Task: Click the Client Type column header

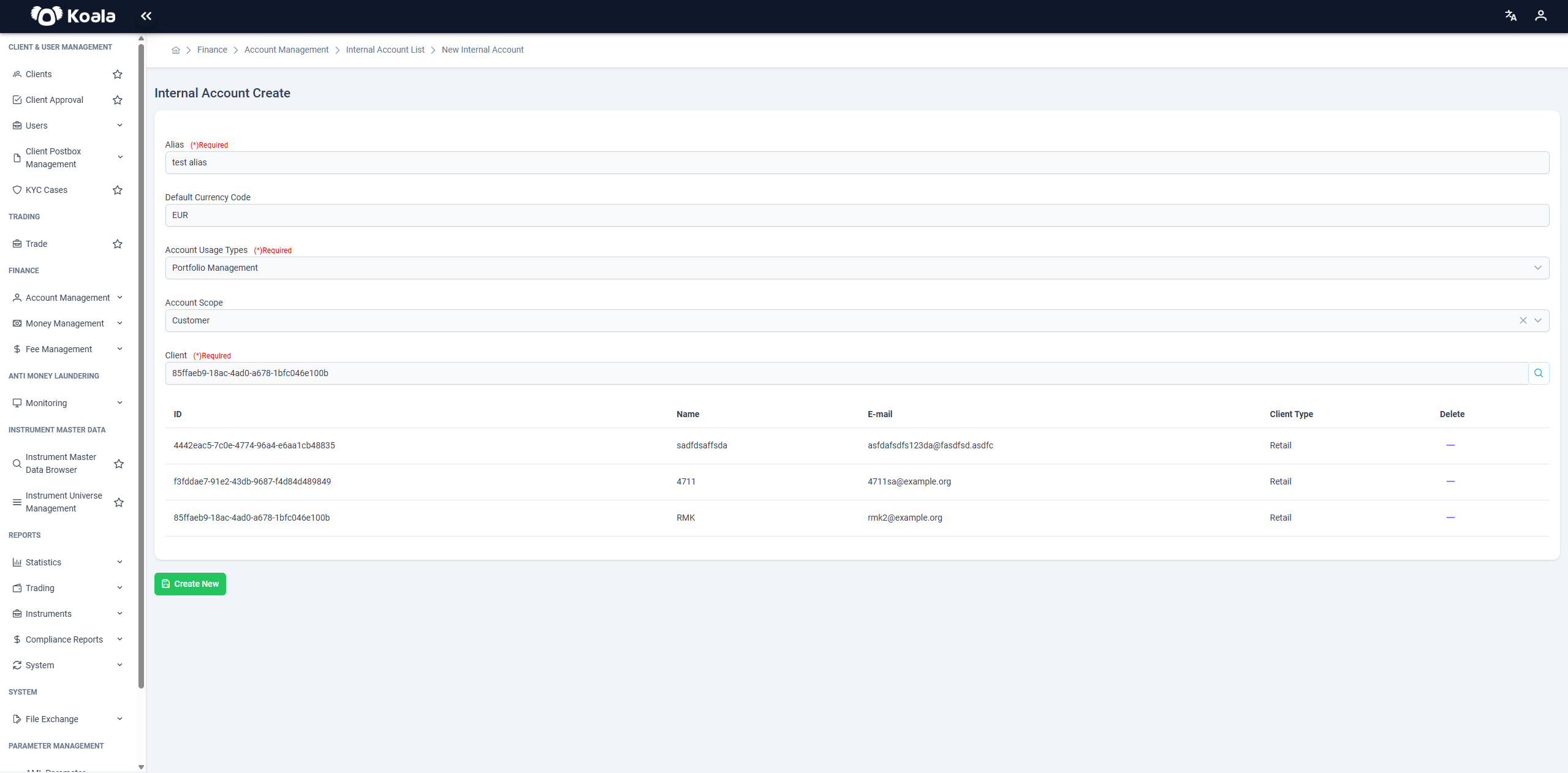Action: [1291, 414]
